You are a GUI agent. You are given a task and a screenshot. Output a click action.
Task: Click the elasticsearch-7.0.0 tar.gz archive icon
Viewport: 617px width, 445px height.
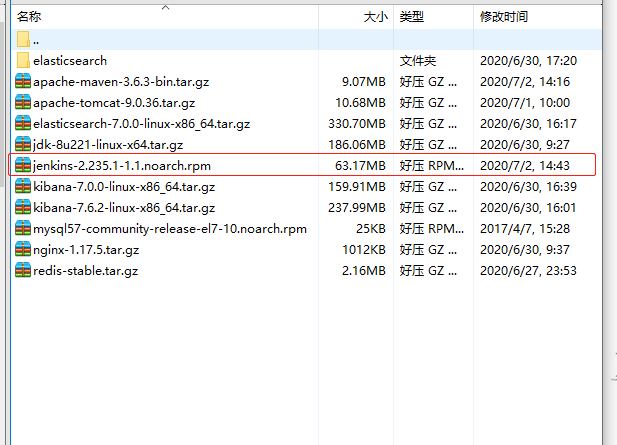(23, 124)
